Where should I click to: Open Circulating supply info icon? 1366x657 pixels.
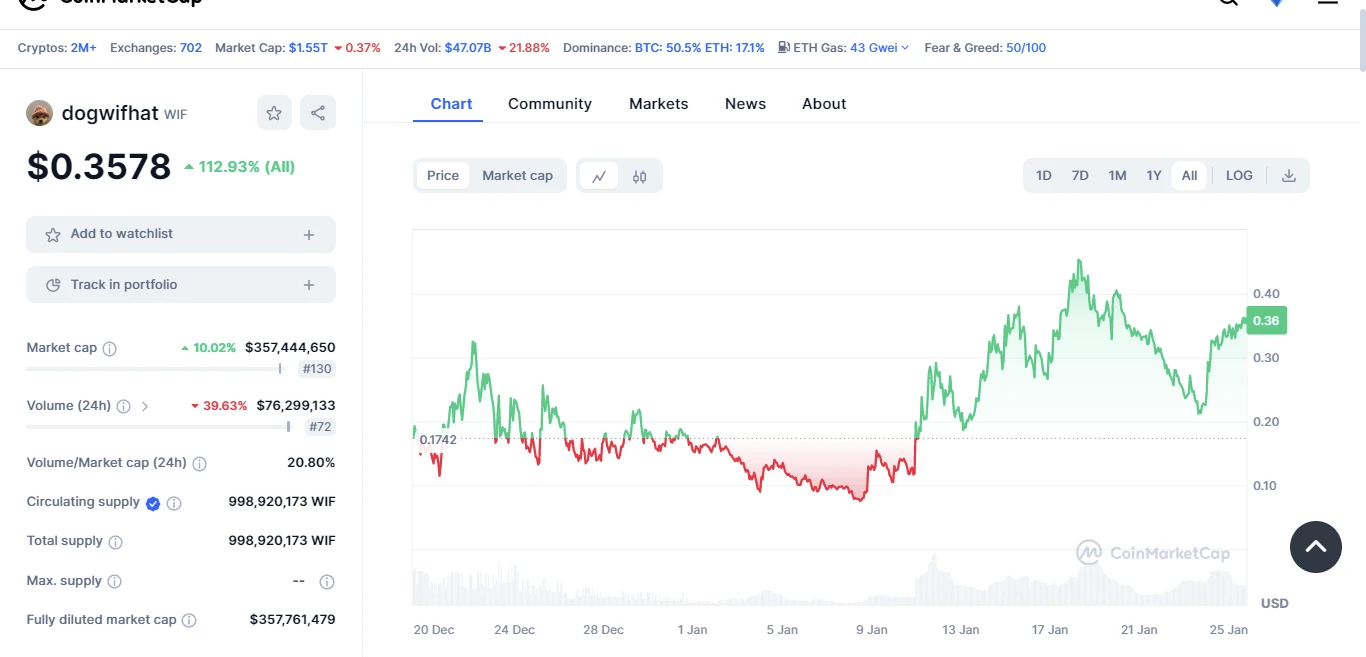tap(174, 503)
